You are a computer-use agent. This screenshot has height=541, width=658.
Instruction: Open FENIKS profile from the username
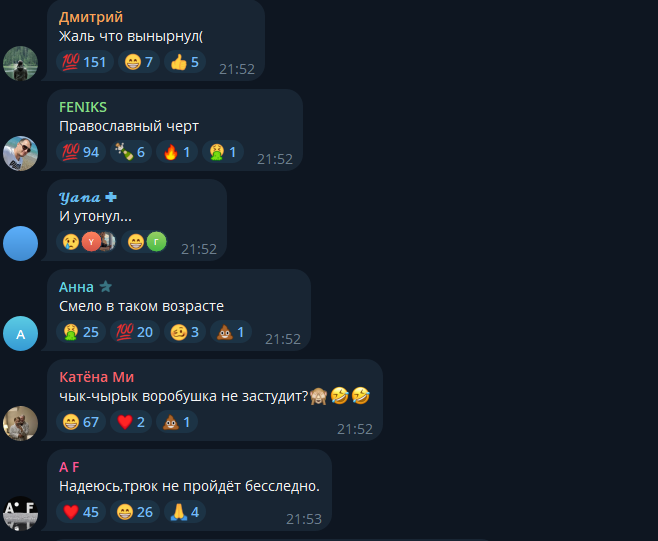[x=83, y=107]
